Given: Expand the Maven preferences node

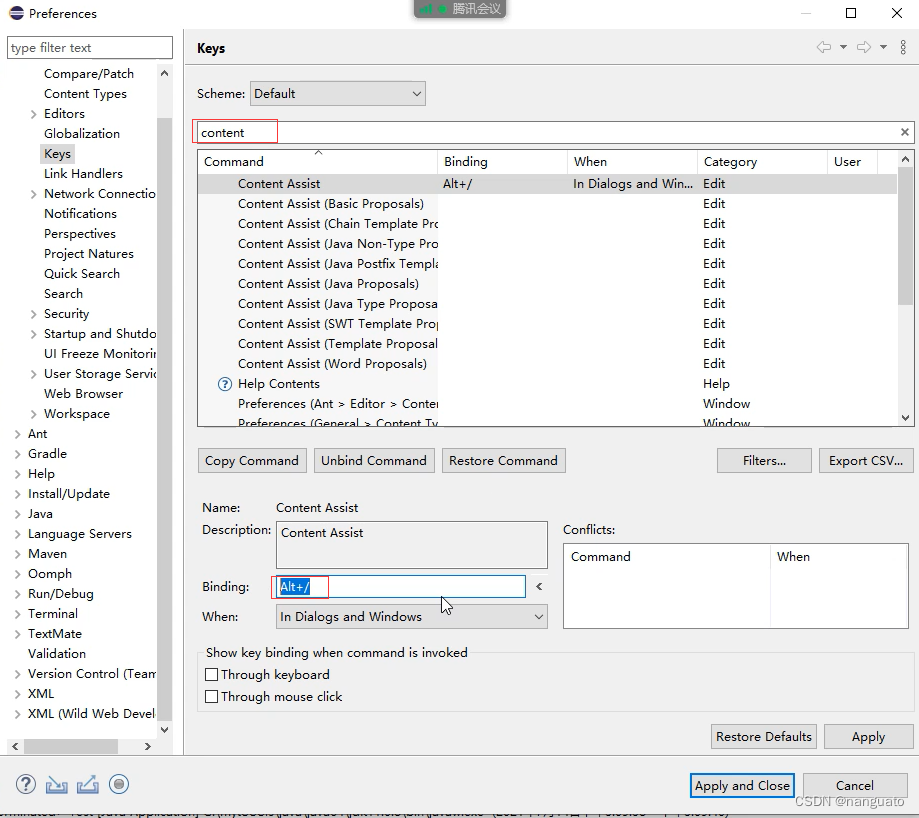Looking at the screenshot, I should pyautogui.click(x=18, y=554).
